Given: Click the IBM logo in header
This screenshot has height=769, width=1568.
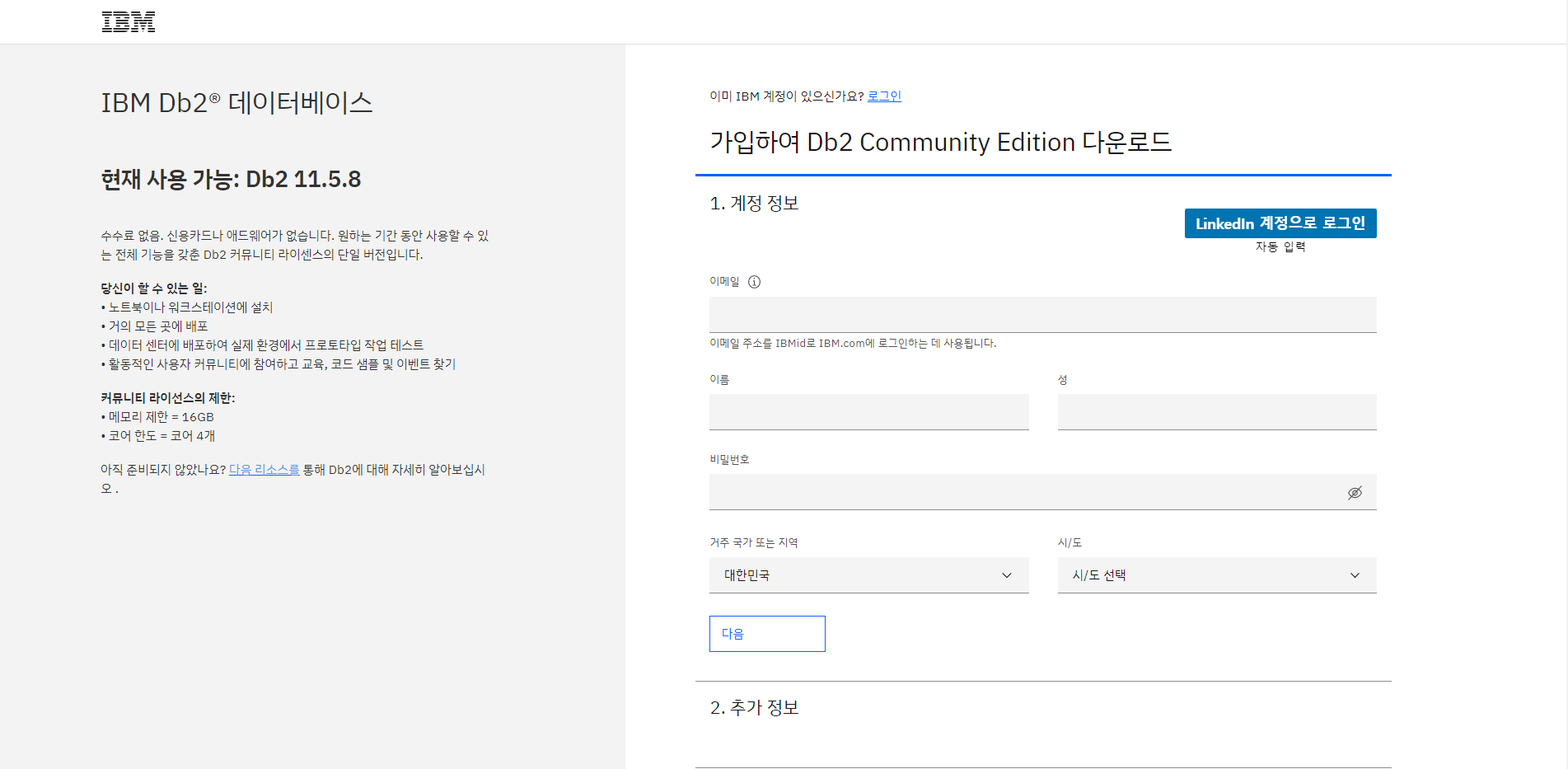Looking at the screenshot, I should (x=129, y=22).
